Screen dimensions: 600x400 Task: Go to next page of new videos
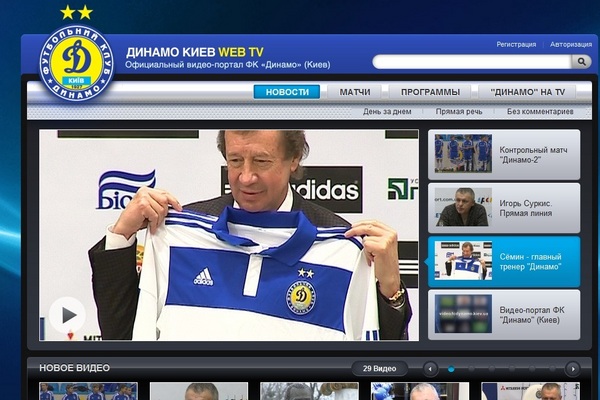click(x=572, y=369)
